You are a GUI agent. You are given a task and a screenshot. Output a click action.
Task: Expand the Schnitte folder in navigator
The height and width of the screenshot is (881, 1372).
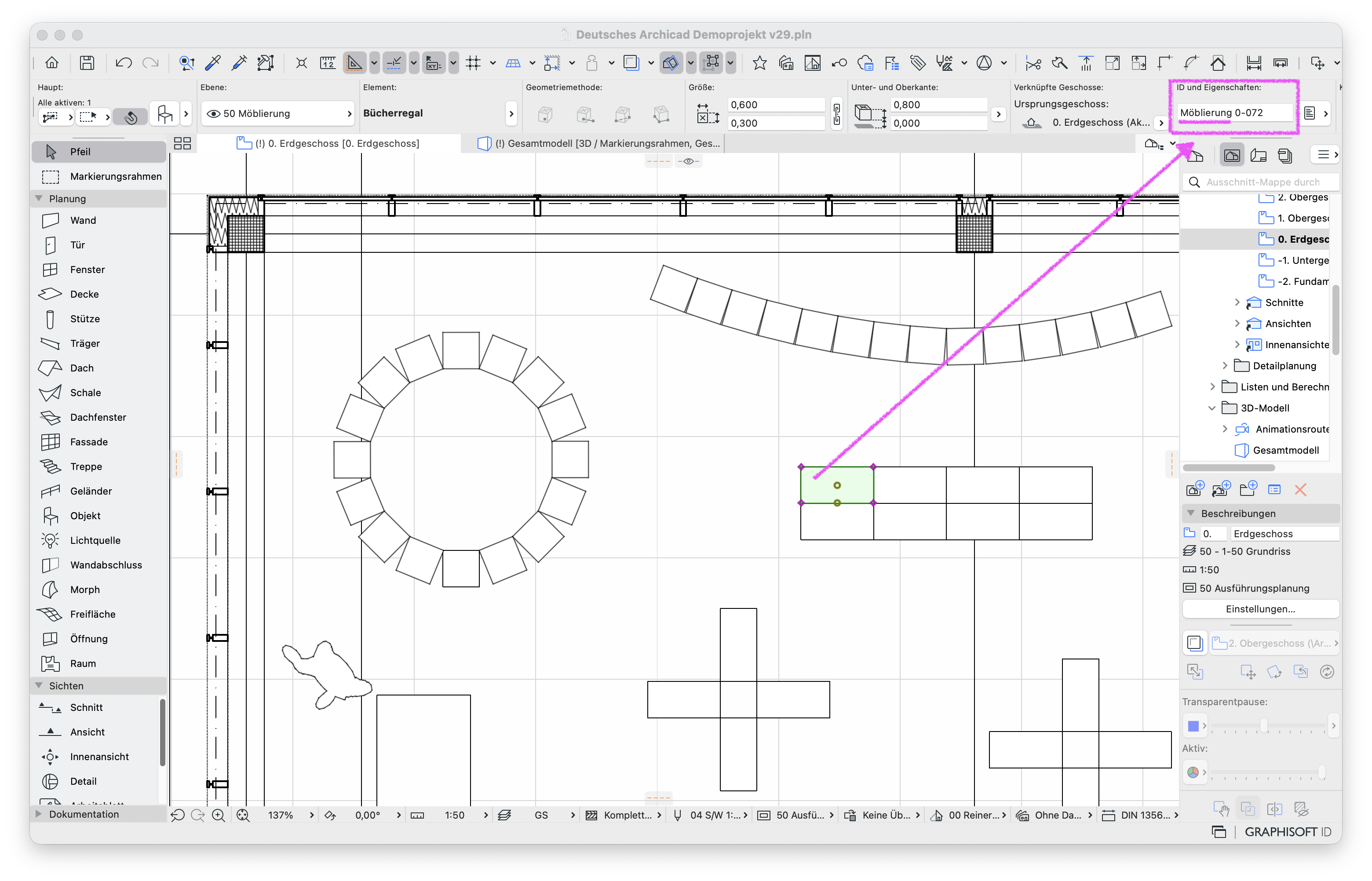coord(1237,302)
